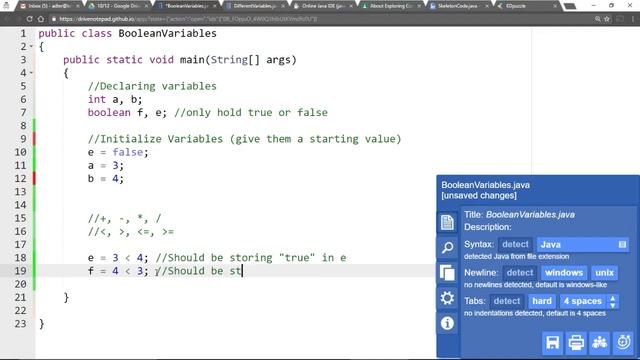The height and width of the screenshot is (360, 640).
Task: Click the Description field
Action: pos(487,227)
